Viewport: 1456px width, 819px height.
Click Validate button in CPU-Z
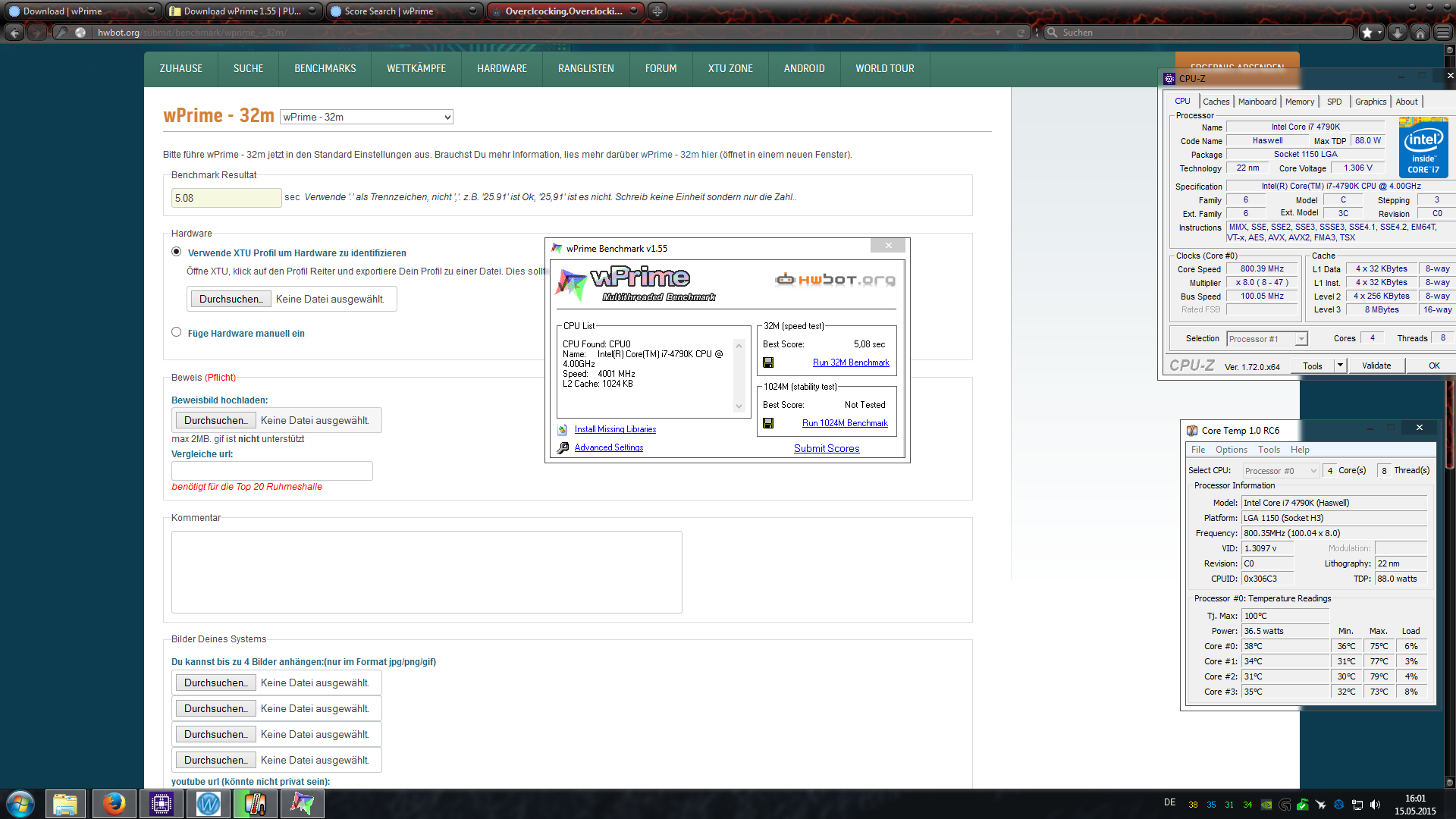(1376, 366)
